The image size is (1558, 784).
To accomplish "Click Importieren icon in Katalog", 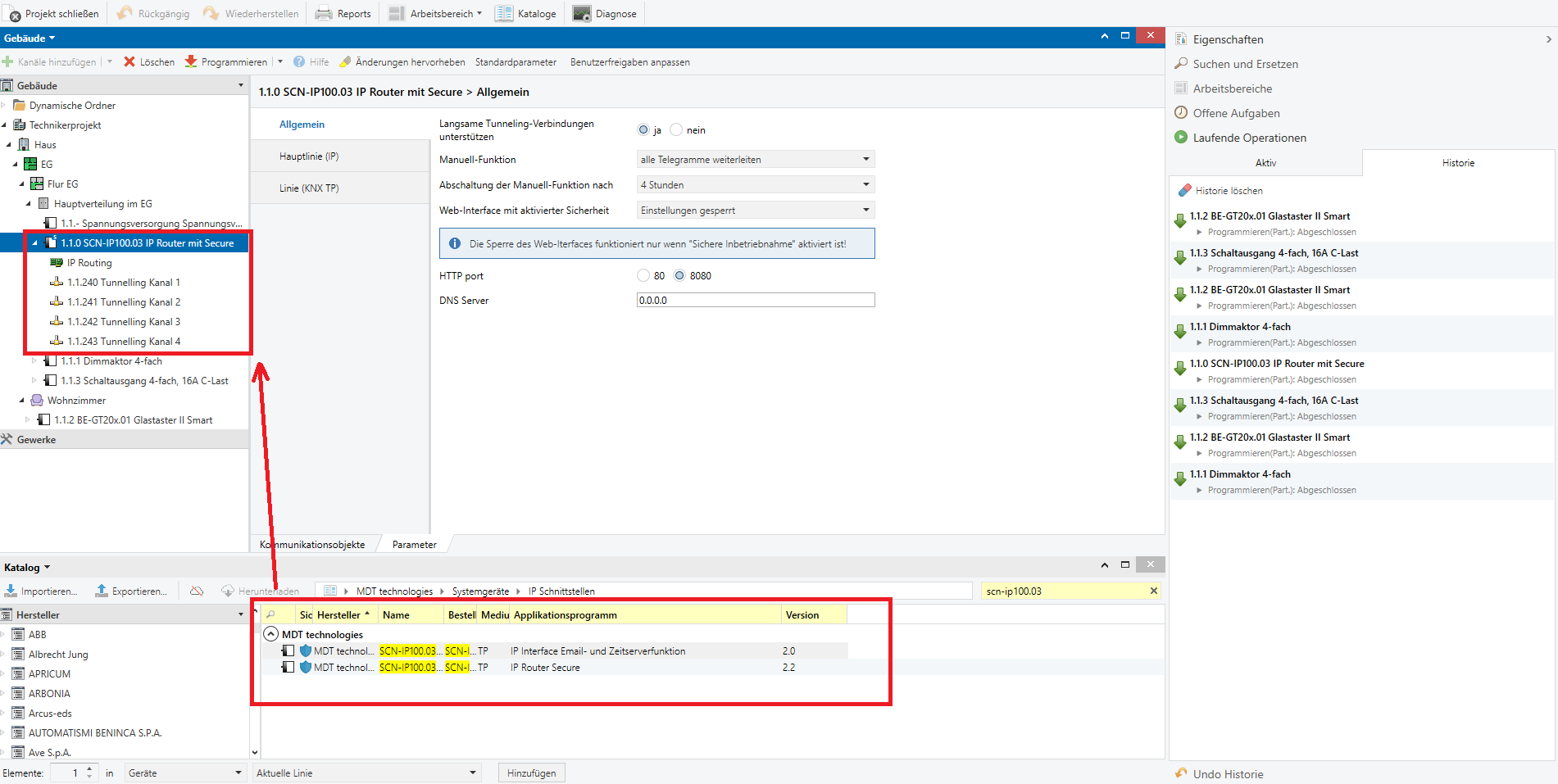I will point(11,591).
